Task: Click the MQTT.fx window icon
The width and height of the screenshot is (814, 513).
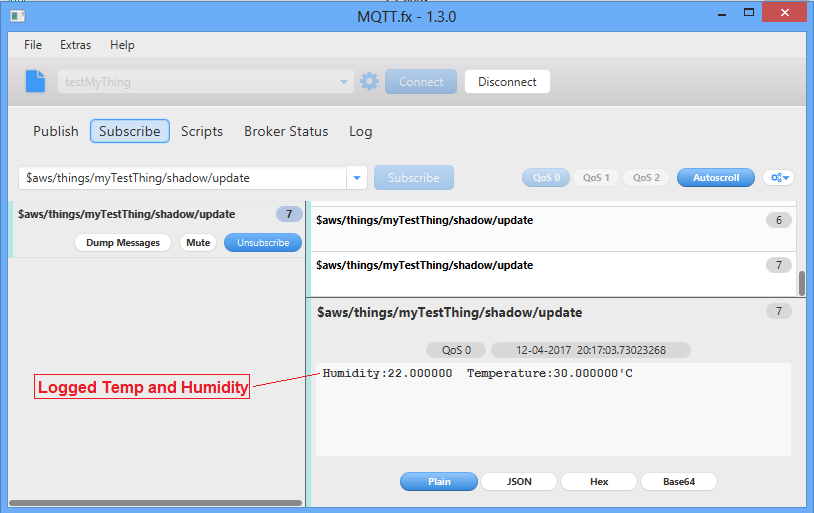Action: pyautogui.click(x=17, y=16)
